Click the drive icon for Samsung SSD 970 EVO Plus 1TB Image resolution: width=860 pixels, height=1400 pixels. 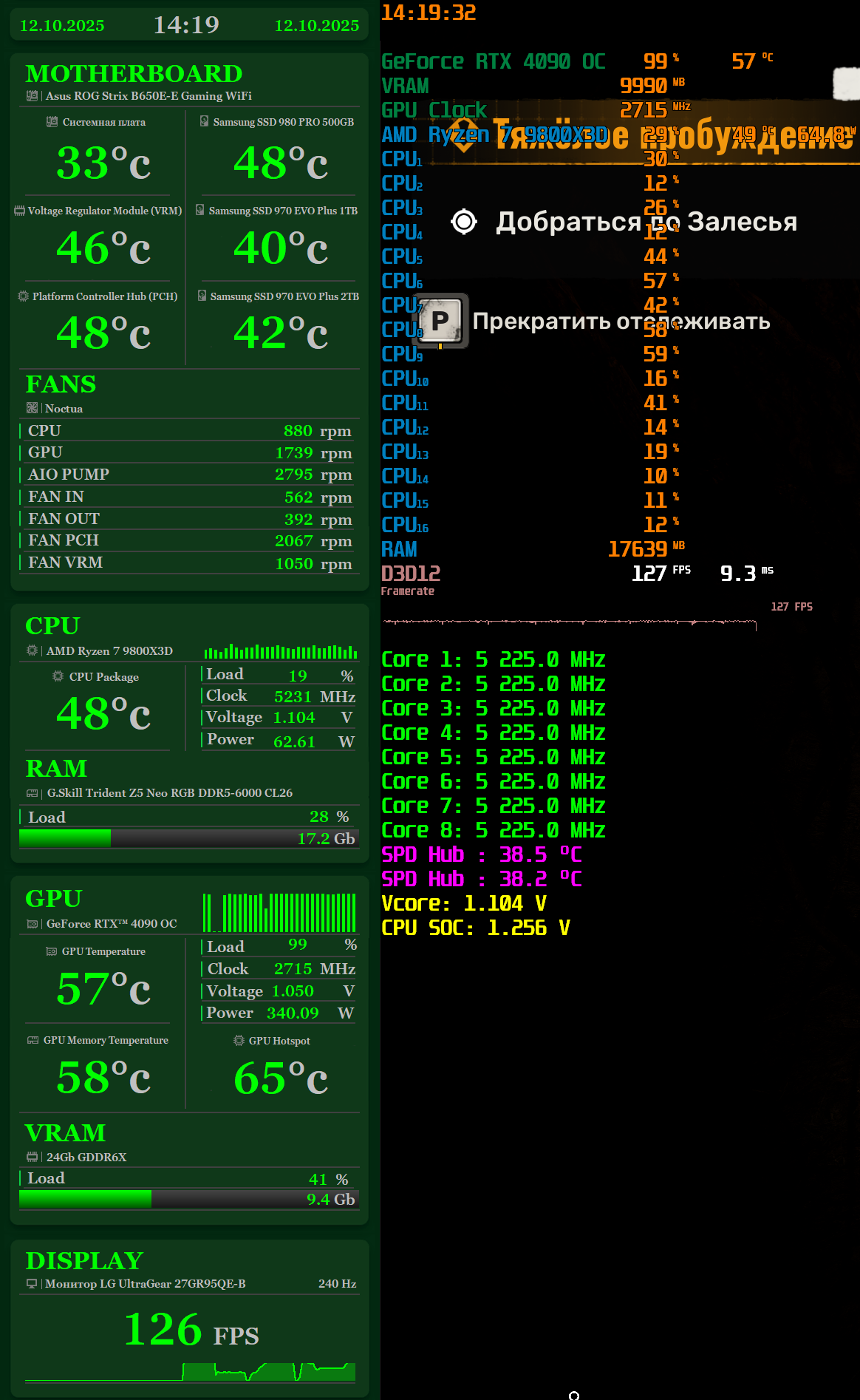pos(199,210)
